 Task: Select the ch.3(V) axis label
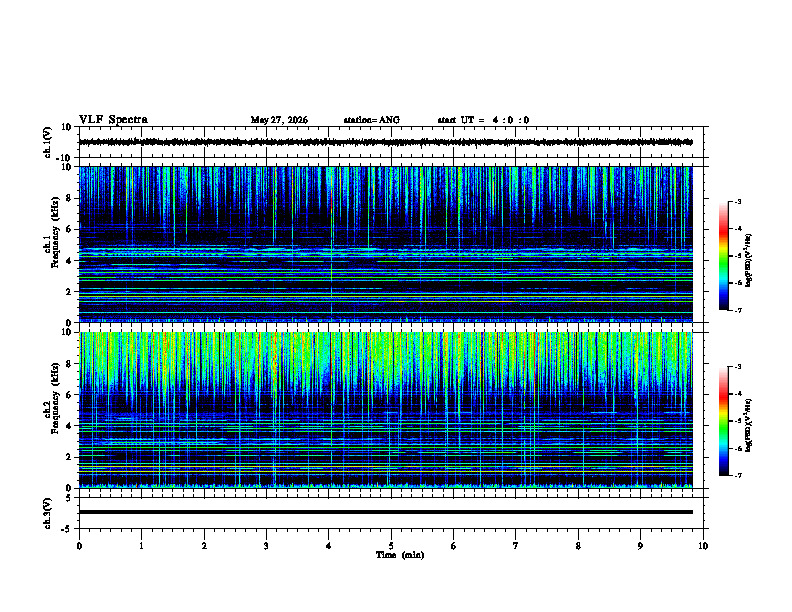[47, 513]
